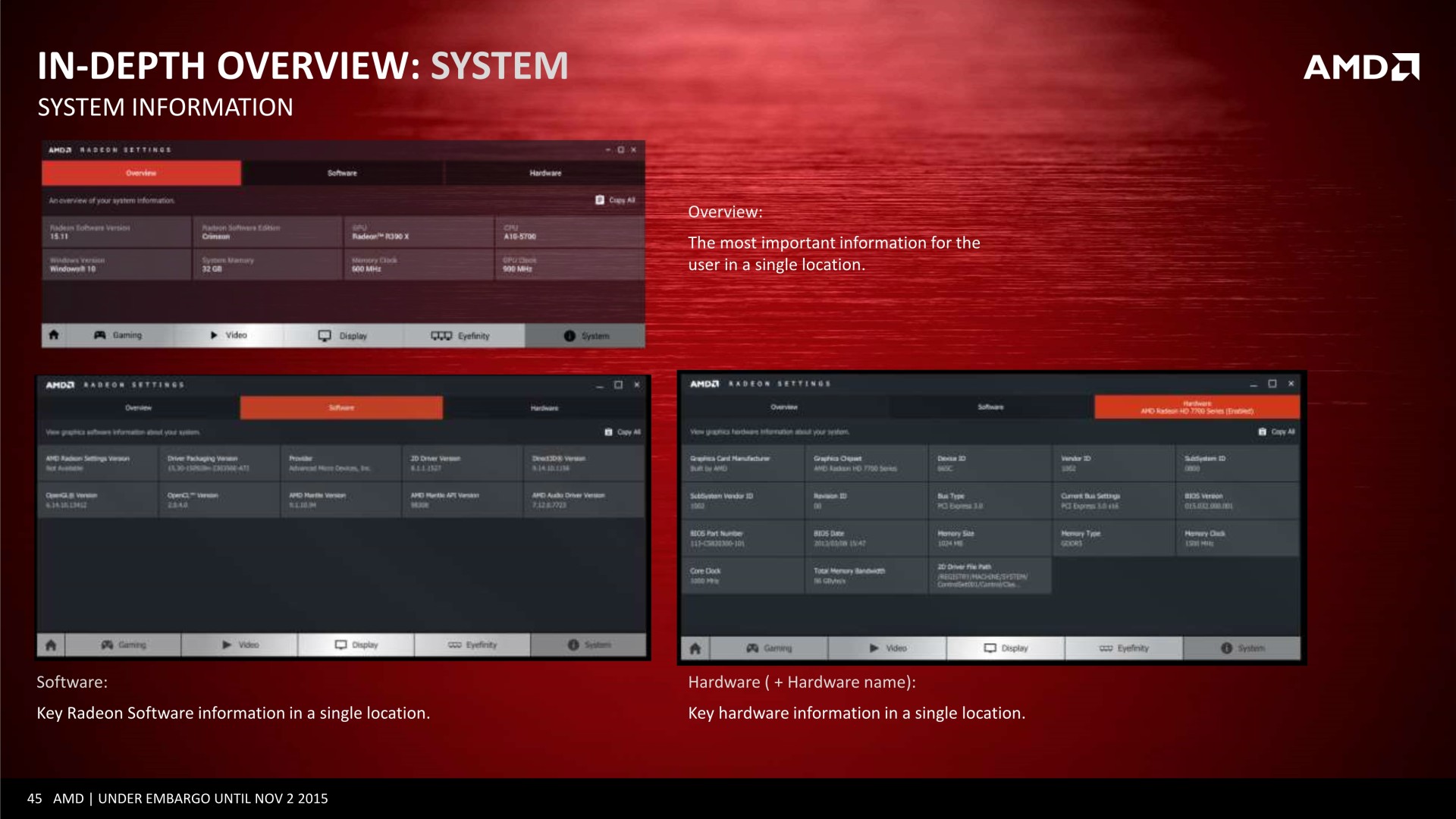Click the 2D Driver File Path tile
The image size is (1456, 819).
click(989, 576)
